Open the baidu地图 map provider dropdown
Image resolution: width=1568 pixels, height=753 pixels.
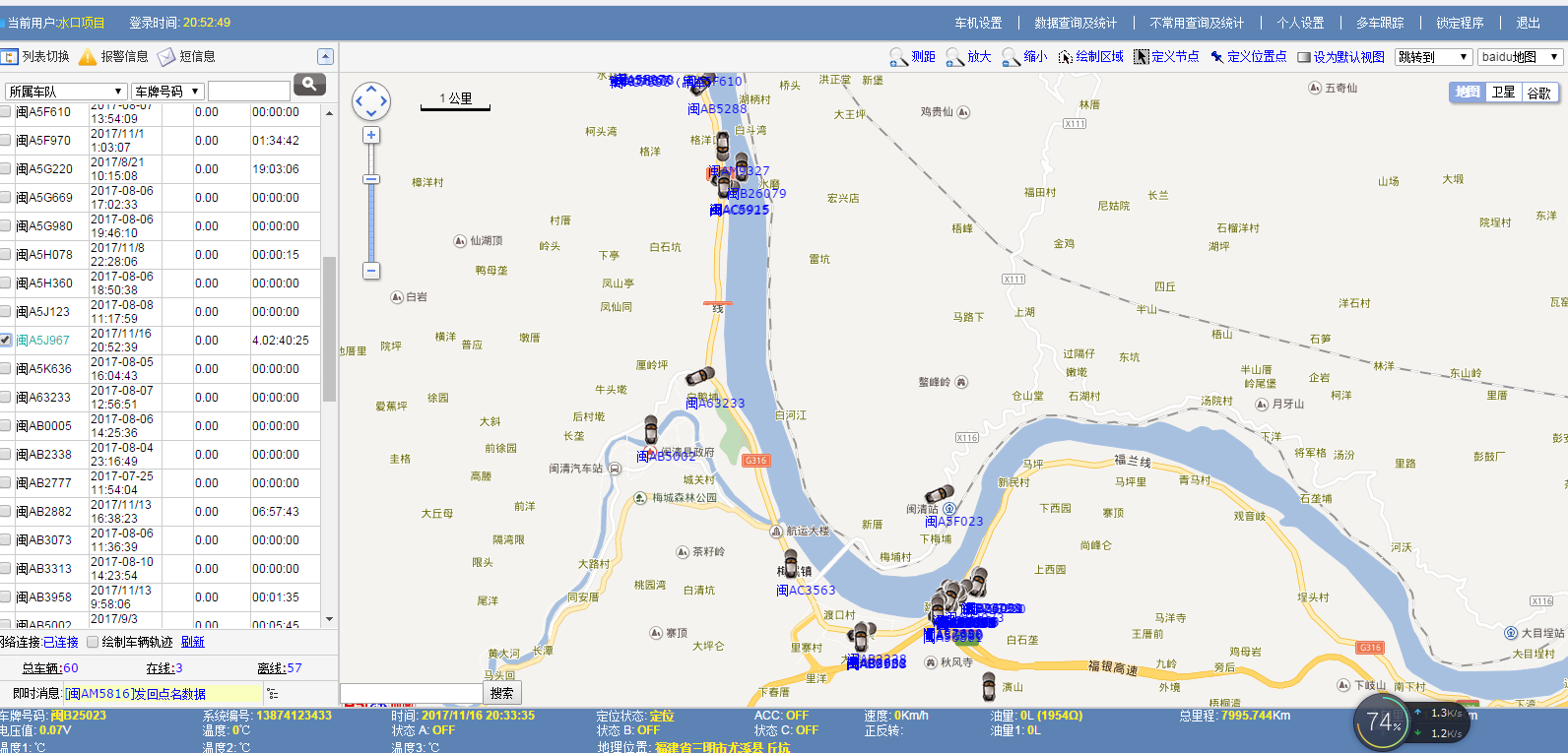pyautogui.click(x=1520, y=57)
